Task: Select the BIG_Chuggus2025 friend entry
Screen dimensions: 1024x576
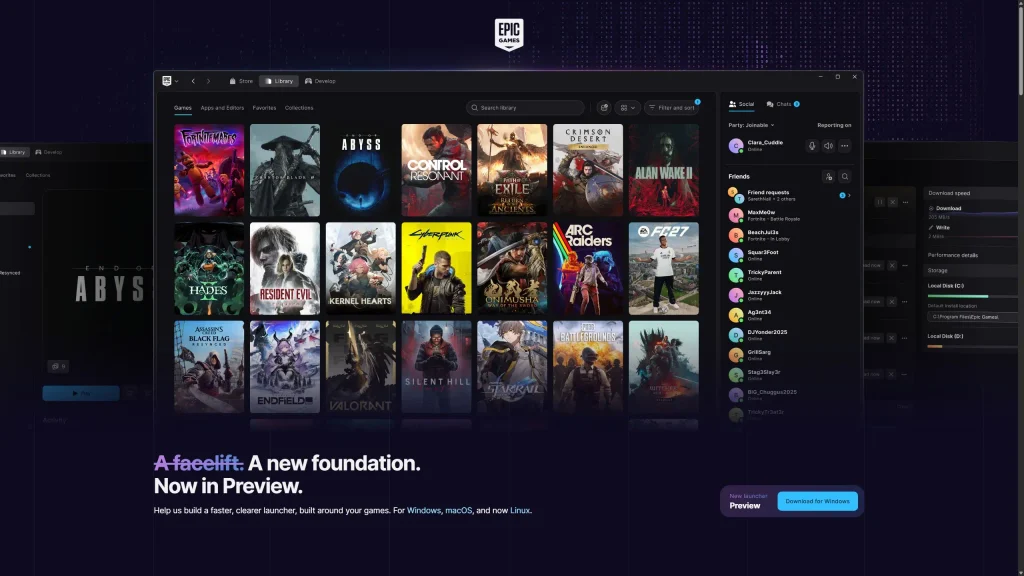Action: point(790,394)
